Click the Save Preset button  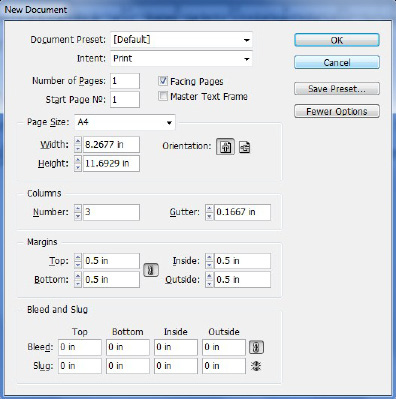click(337, 89)
